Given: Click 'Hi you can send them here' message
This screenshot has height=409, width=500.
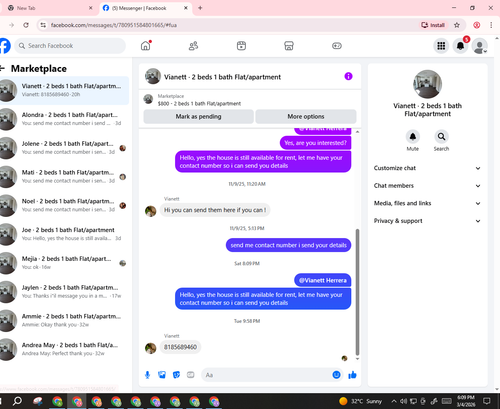Looking at the screenshot, I should click(x=215, y=210).
